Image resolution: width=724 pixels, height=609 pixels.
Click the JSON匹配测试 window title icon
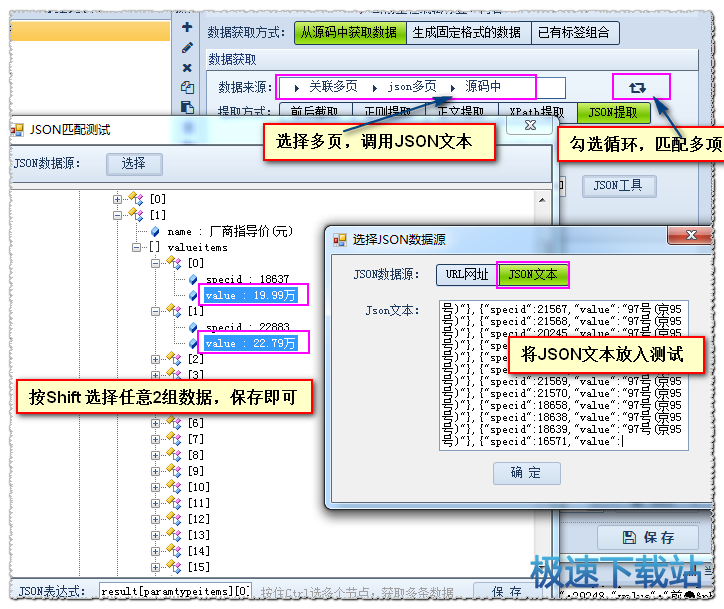[x=17, y=130]
